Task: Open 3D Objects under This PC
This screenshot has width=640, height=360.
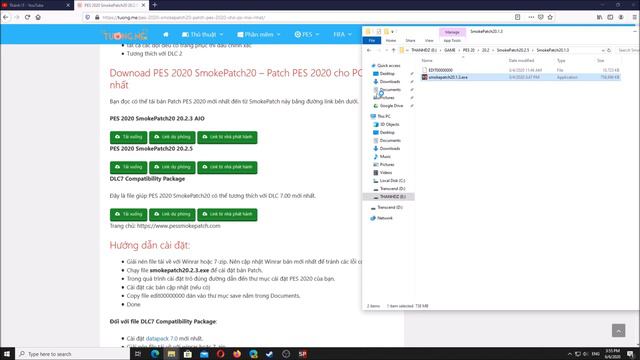Action: tap(389, 124)
